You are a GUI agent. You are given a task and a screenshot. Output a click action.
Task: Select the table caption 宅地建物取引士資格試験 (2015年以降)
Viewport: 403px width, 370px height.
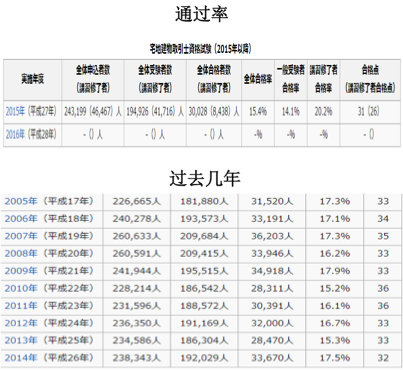point(200,49)
